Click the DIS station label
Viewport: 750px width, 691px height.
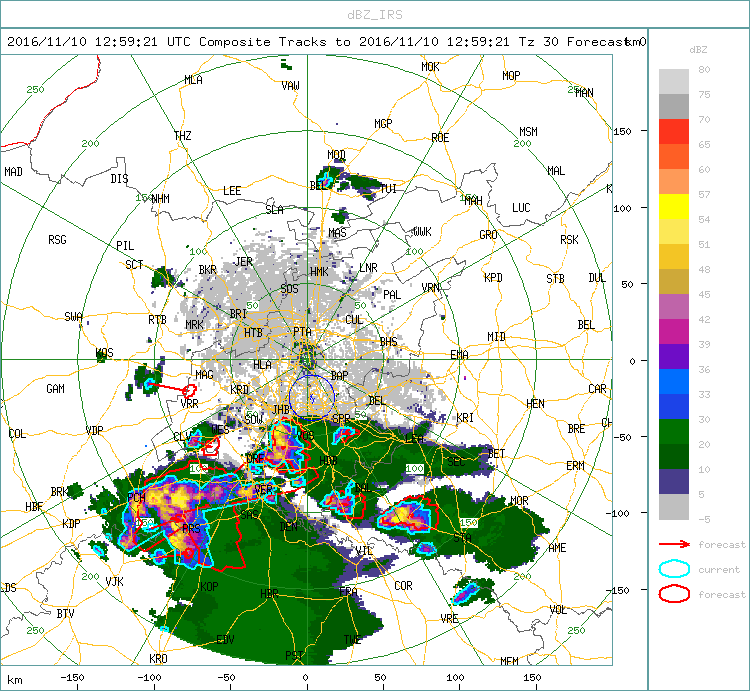tap(119, 178)
